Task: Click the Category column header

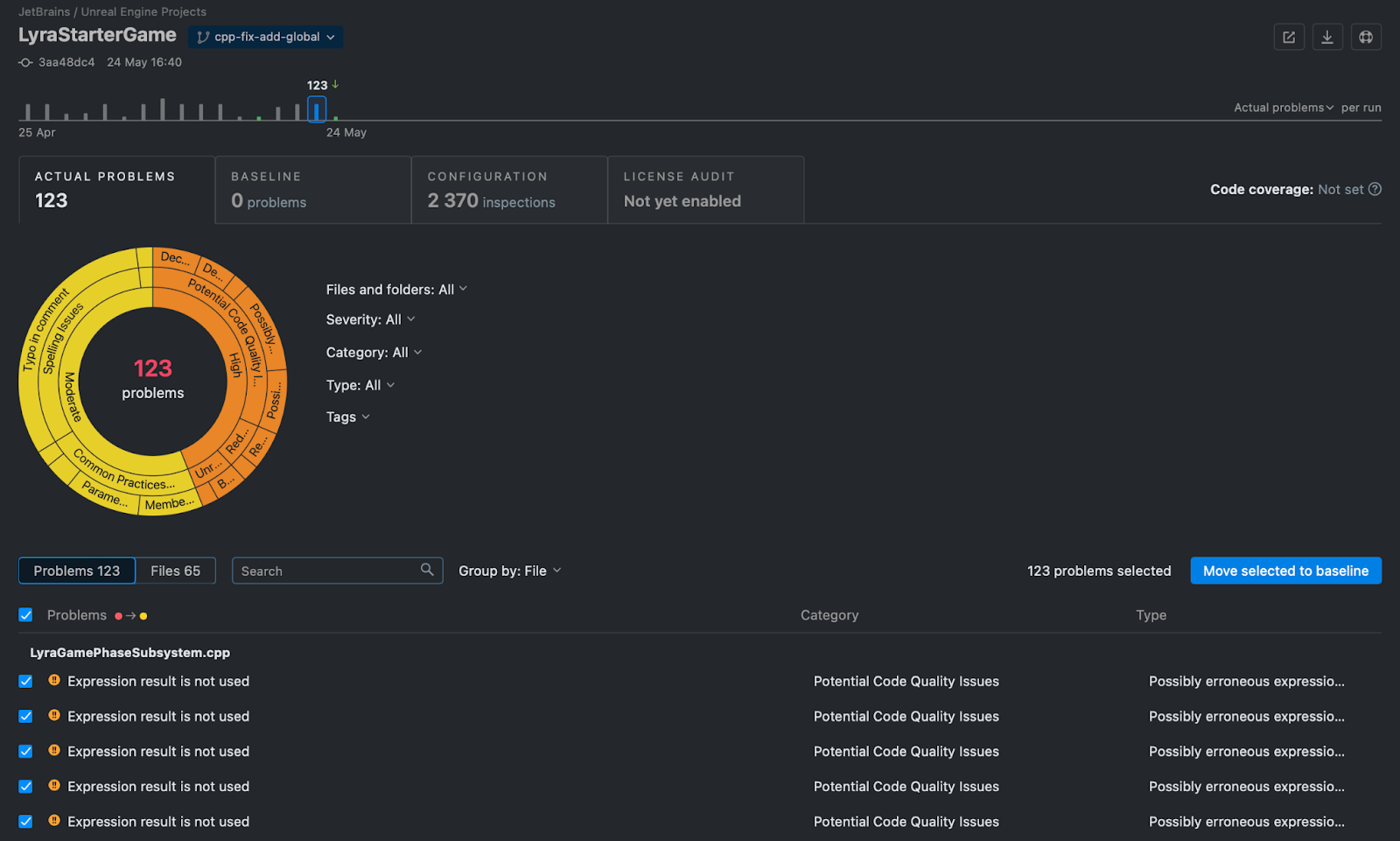Action: [x=829, y=615]
